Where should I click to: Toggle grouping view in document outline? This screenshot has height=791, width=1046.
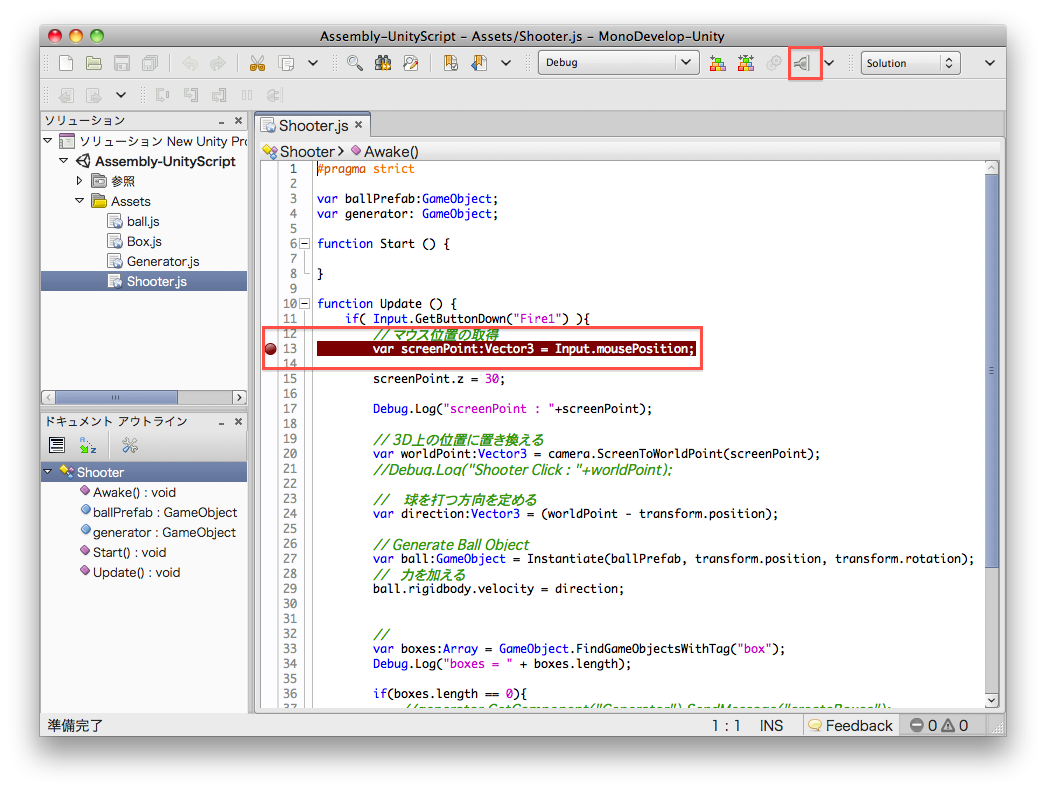pyautogui.click(x=57, y=445)
